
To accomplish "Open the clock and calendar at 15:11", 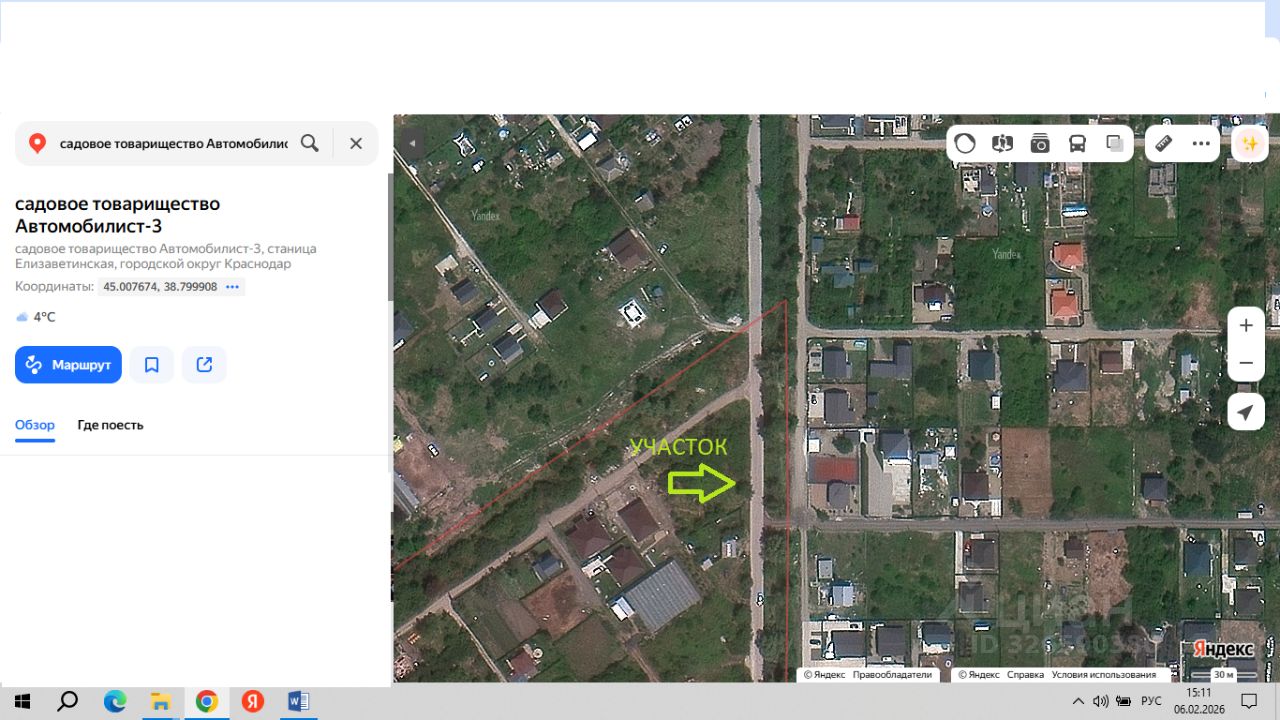I will pyautogui.click(x=1199, y=700).
